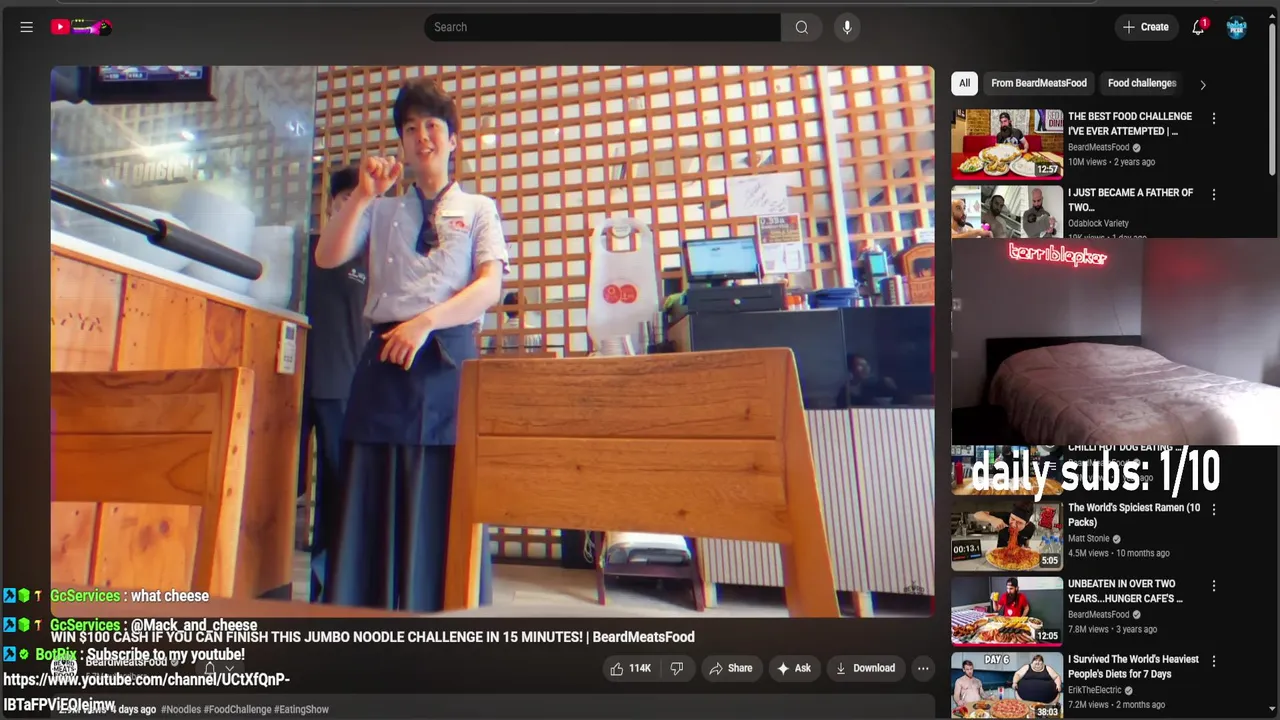This screenshot has width=1280, height=720.
Task: Open I Just Became a Father thumbnail
Action: click(x=1007, y=211)
